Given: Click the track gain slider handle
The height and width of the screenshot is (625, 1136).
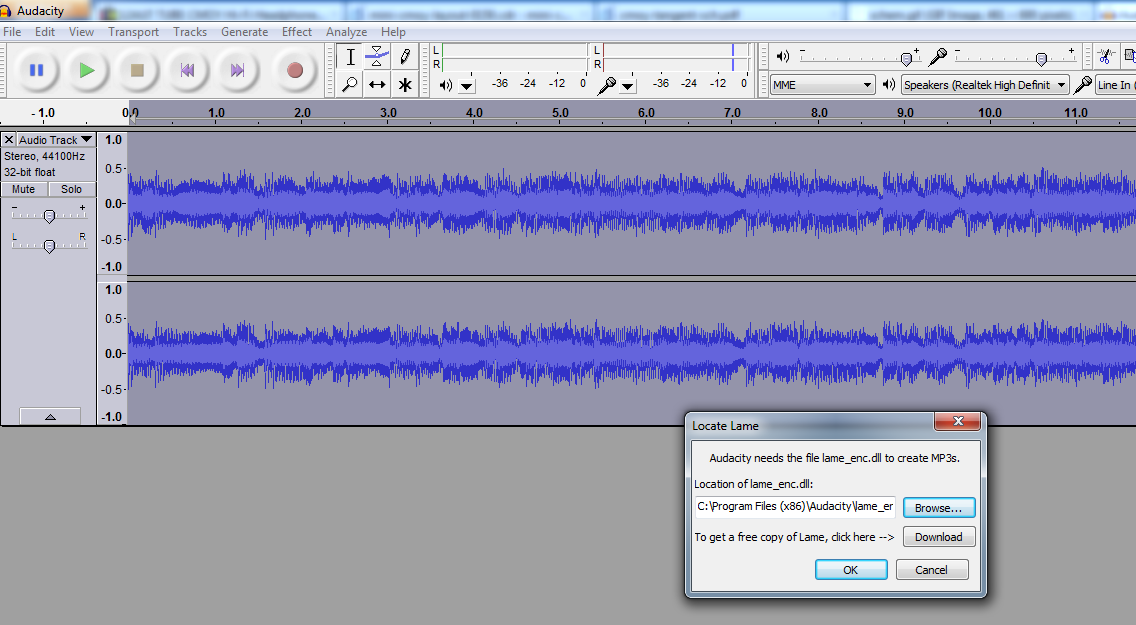Looking at the screenshot, I should [49, 216].
